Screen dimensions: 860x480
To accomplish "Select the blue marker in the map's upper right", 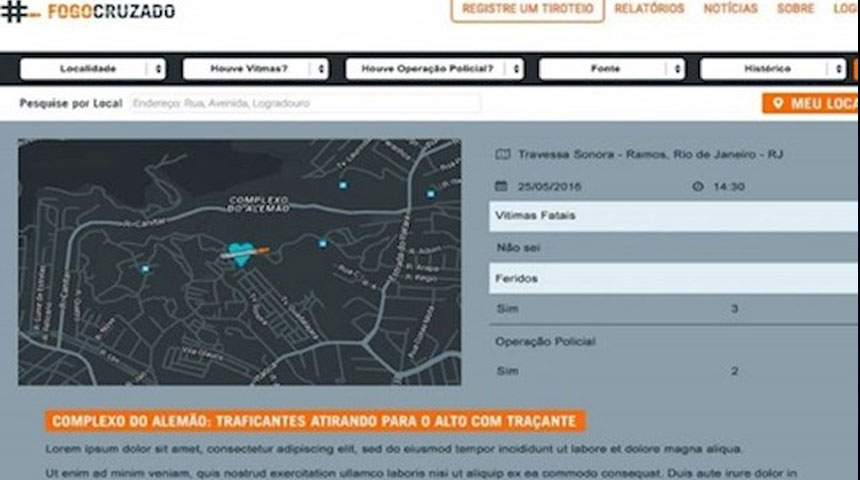I will [431, 193].
